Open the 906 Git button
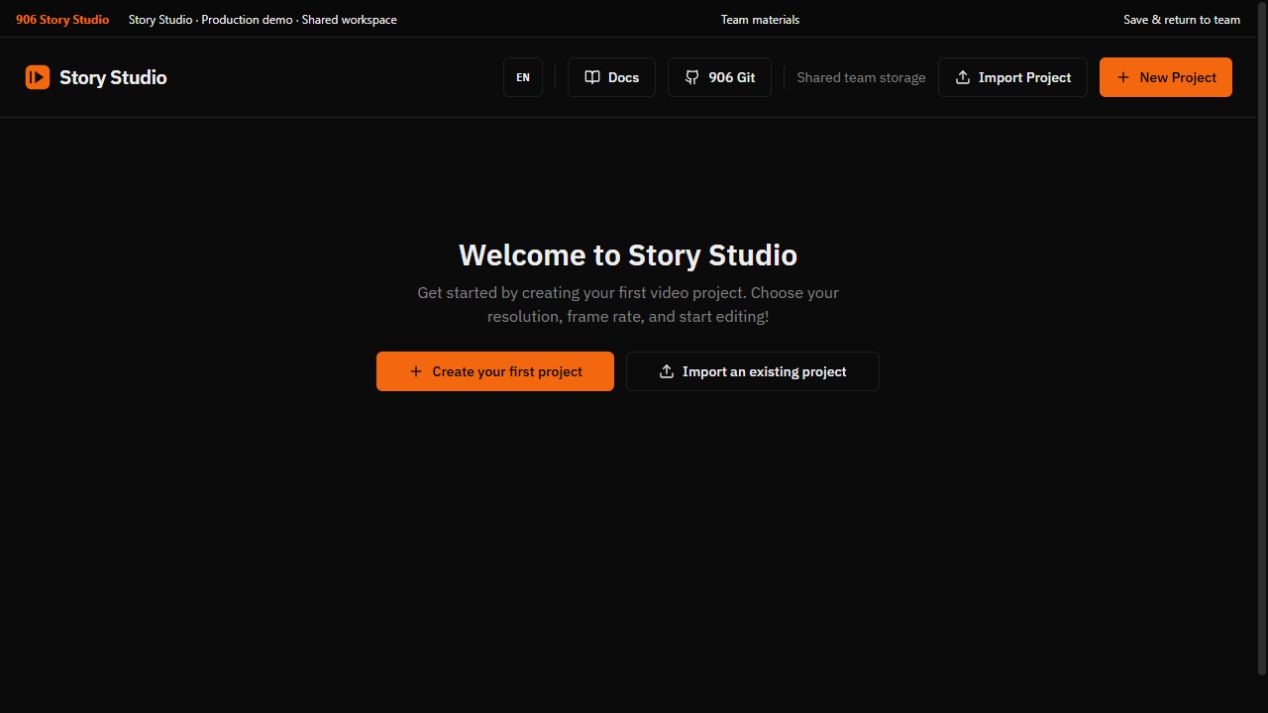This screenshot has height=713, width=1268. coord(719,77)
